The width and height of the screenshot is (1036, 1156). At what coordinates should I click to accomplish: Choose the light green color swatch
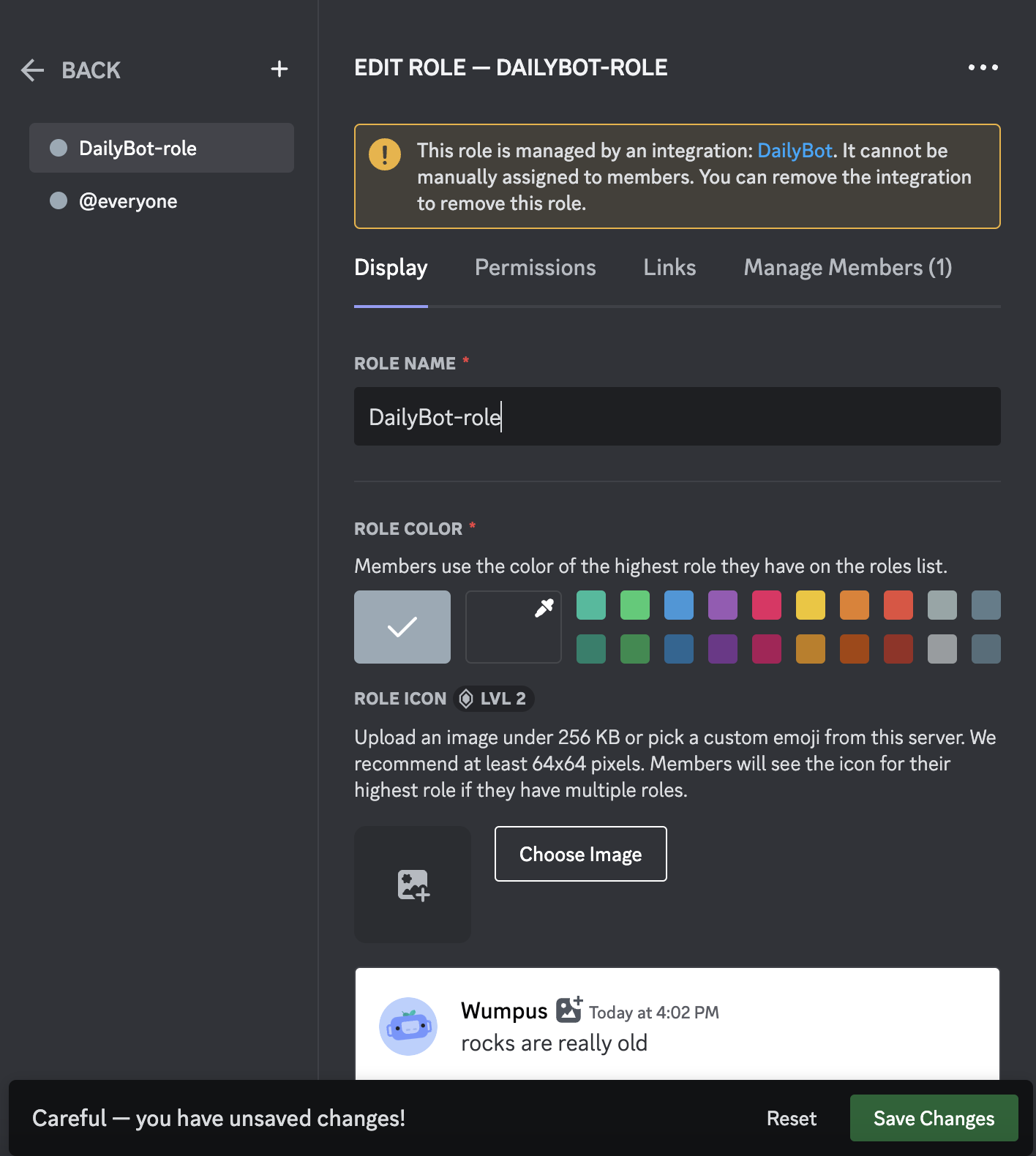[635, 605]
